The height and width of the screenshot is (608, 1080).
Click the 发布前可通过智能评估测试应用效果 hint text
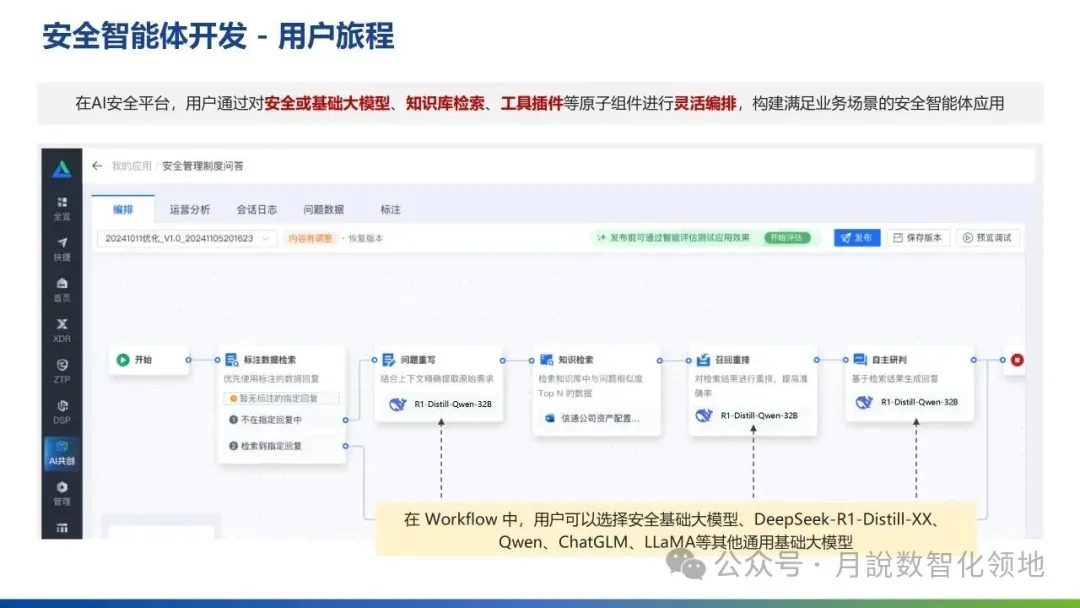pyautogui.click(x=679, y=238)
